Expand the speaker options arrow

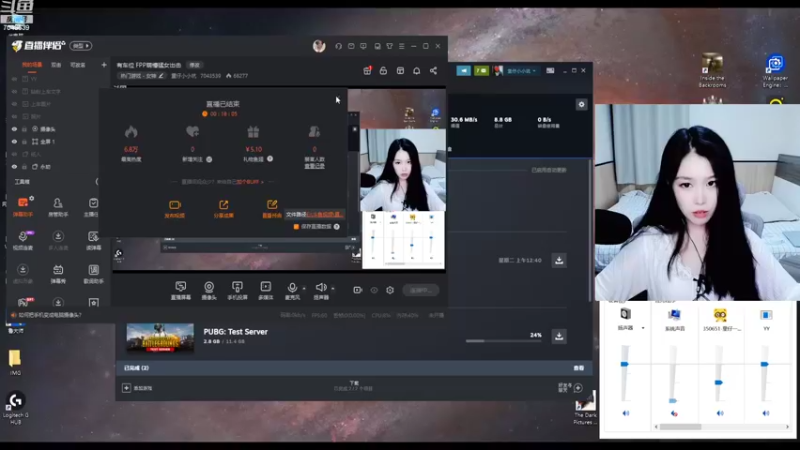333,288
